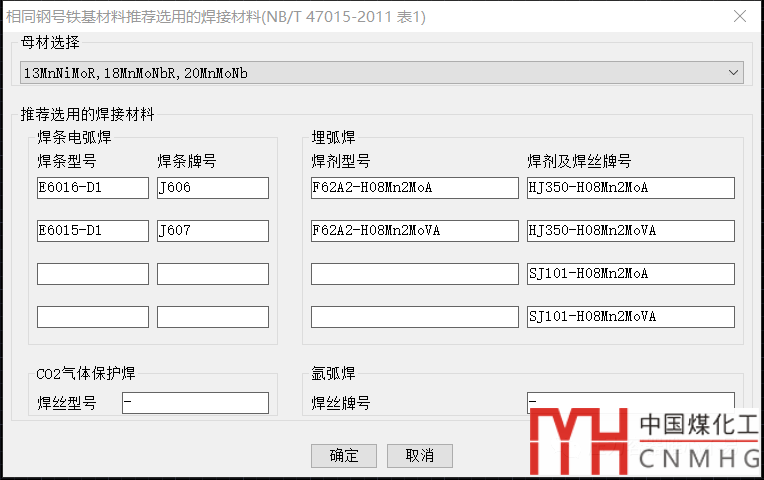Click the 取消 button
This screenshot has width=764, height=480.
click(420, 455)
